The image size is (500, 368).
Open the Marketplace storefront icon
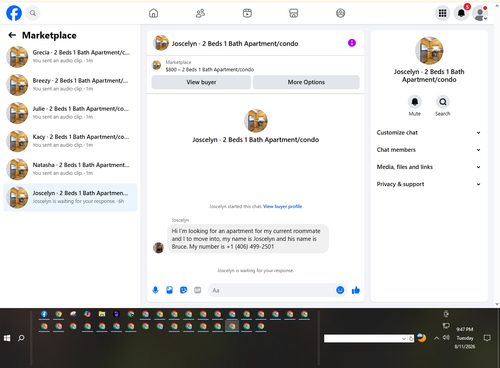pos(294,13)
